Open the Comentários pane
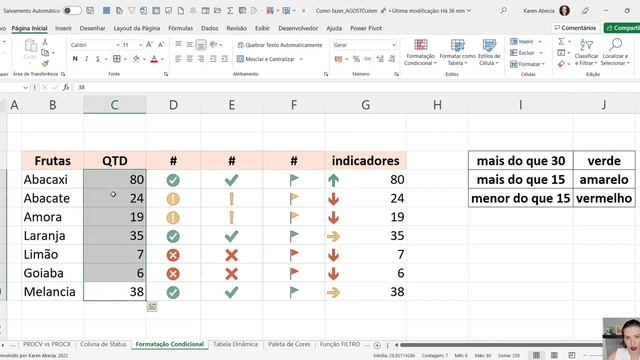 point(575,28)
